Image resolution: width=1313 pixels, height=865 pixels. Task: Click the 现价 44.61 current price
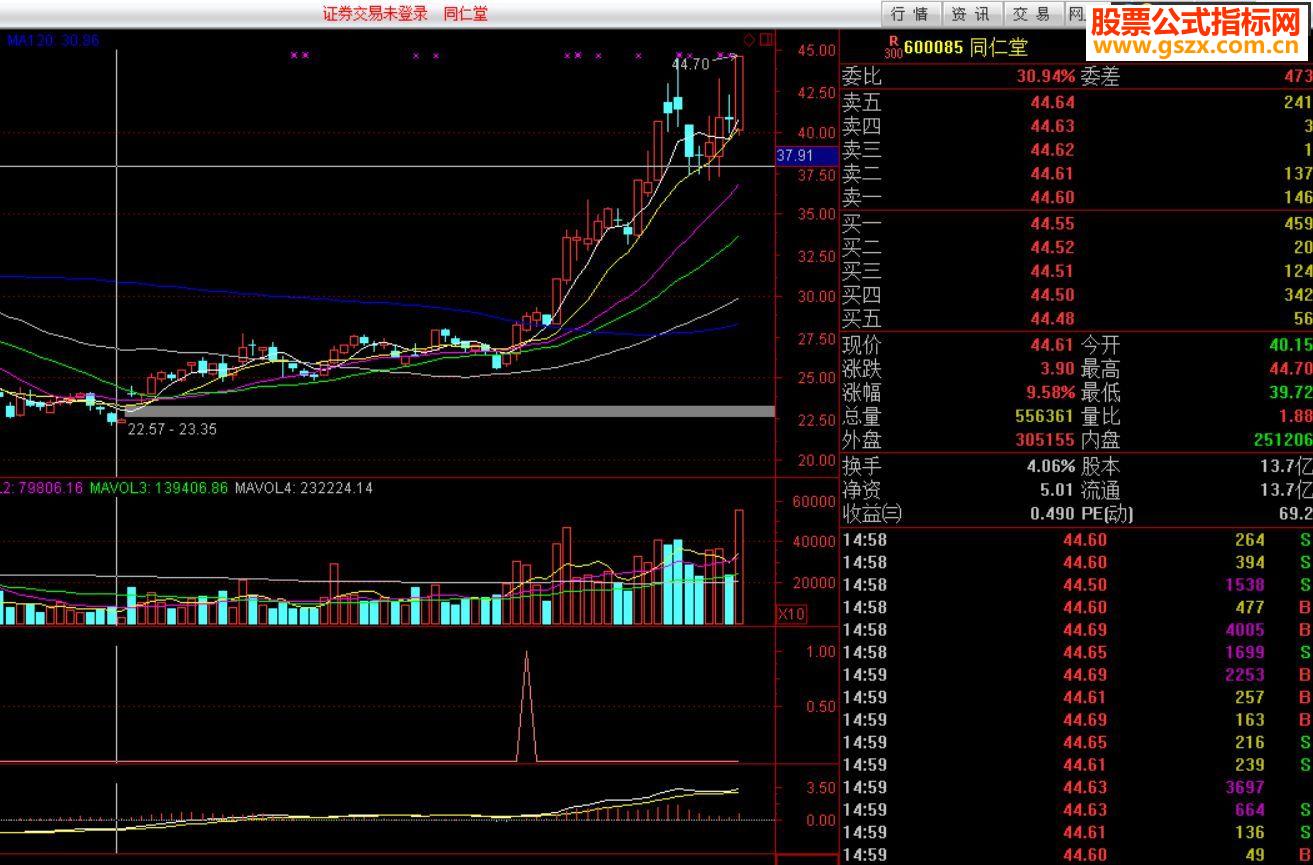[x=1053, y=345]
